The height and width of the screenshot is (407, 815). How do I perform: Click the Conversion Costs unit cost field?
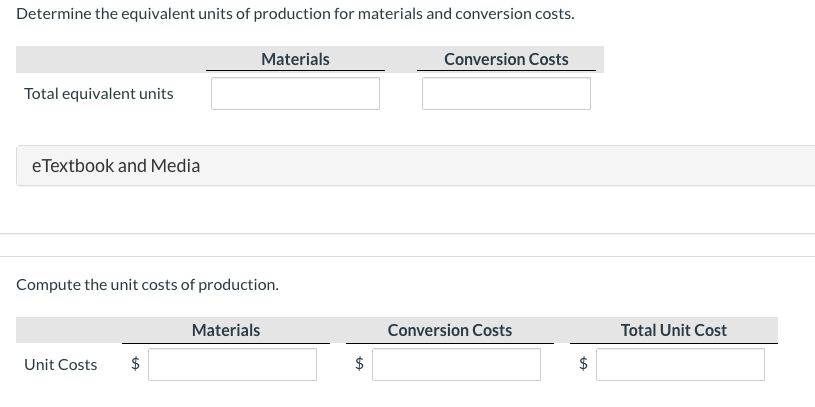[x=456, y=364]
